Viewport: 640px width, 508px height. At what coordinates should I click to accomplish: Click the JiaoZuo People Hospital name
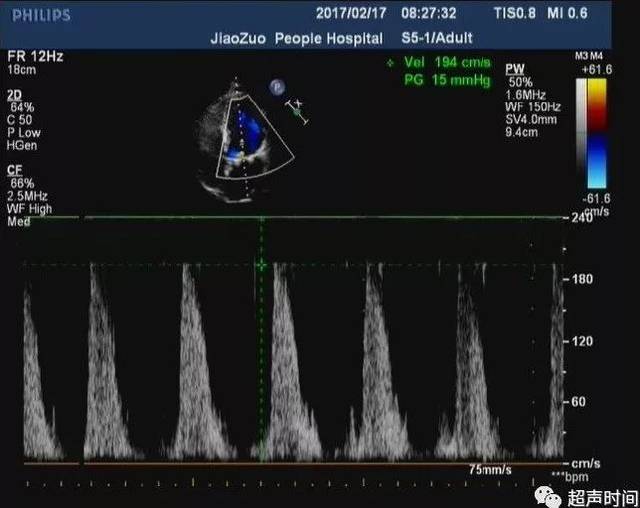click(x=297, y=39)
